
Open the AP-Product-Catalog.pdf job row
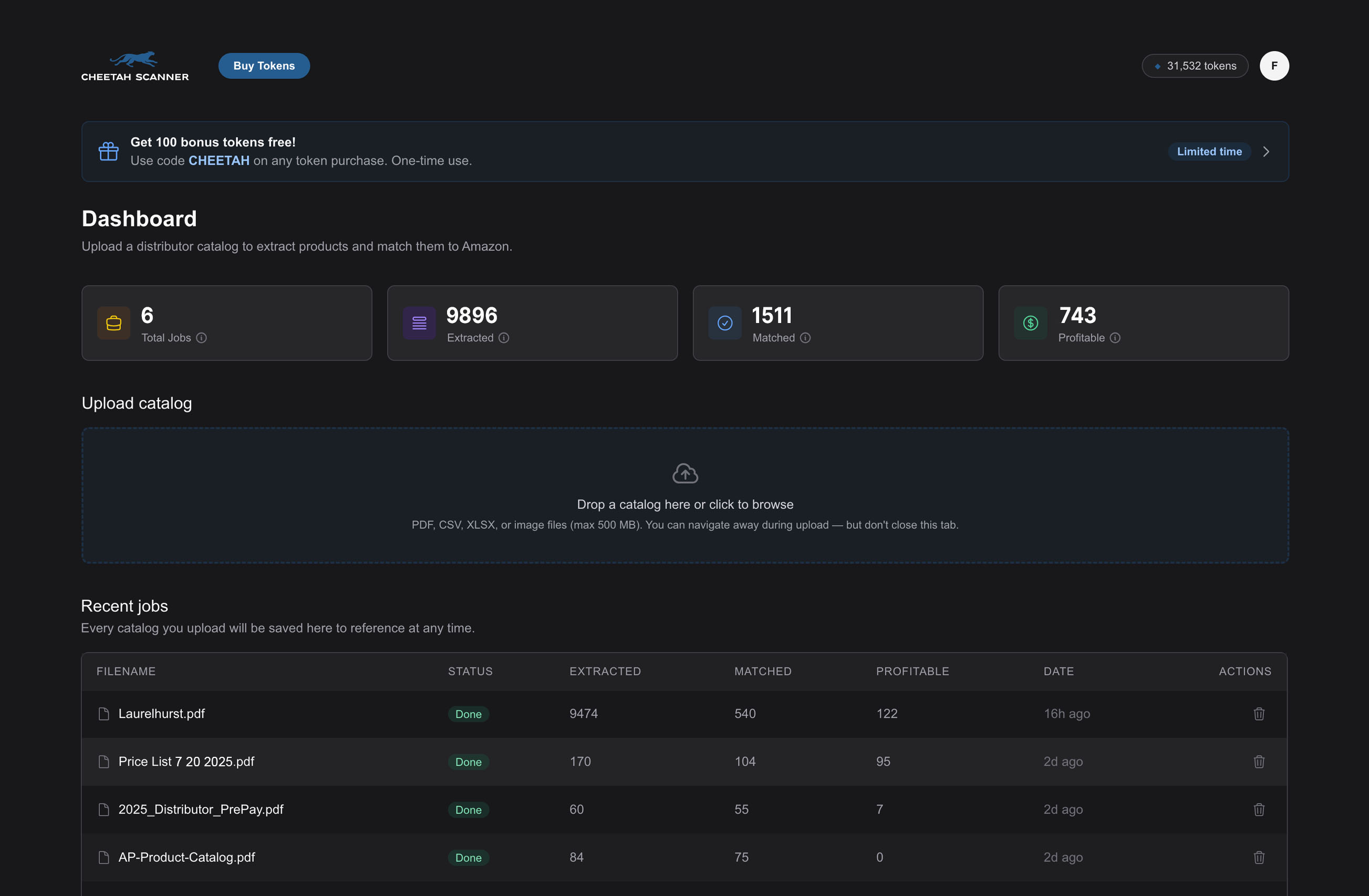(186, 857)
